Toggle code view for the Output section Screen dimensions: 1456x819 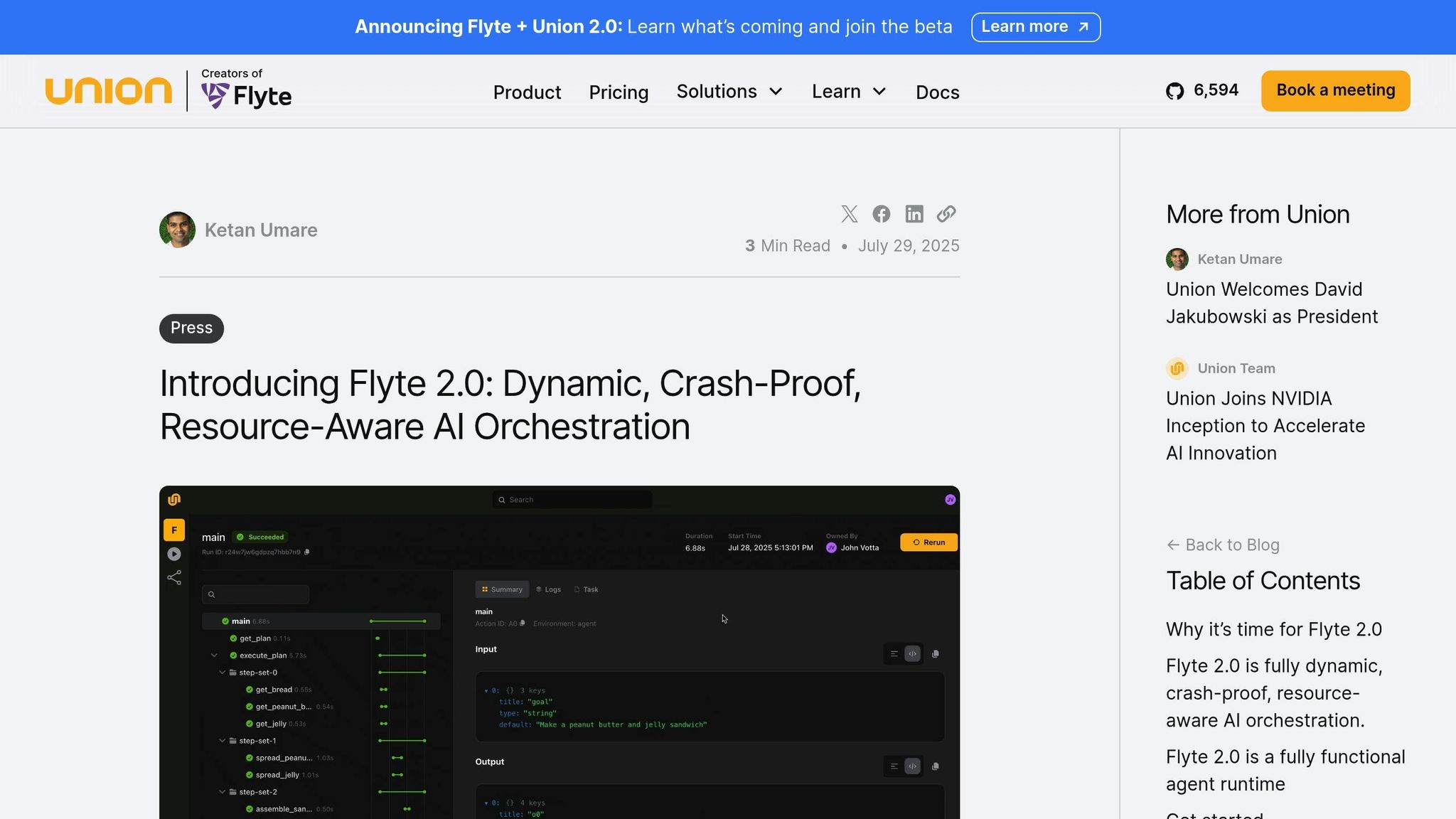click(x=912, y=766)
